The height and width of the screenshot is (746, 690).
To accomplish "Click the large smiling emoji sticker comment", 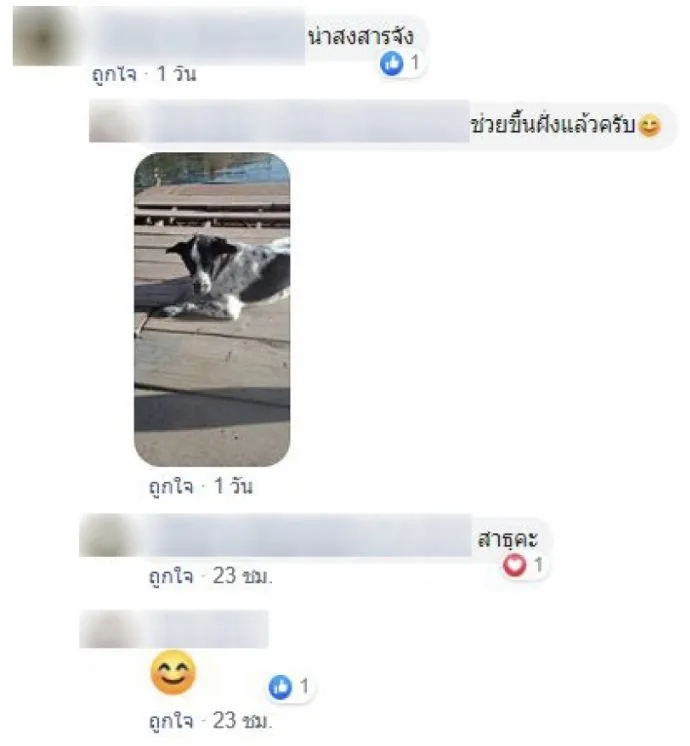I will click(173, 673).
